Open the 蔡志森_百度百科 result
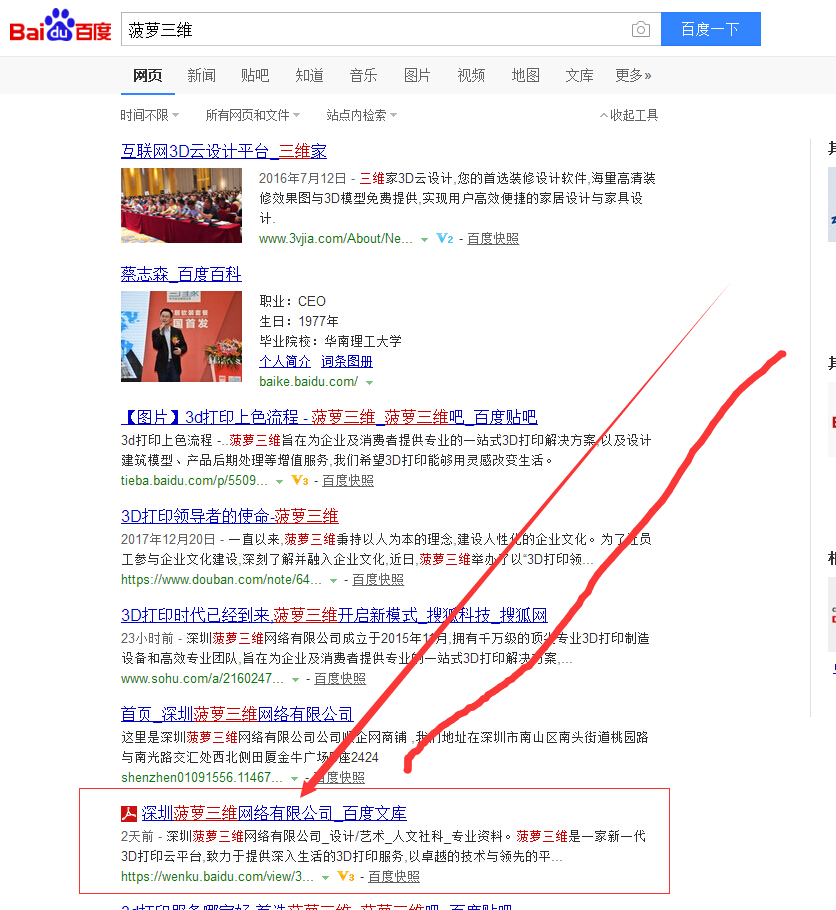Viewport: 836px width, 910px height. click(181, 274)
